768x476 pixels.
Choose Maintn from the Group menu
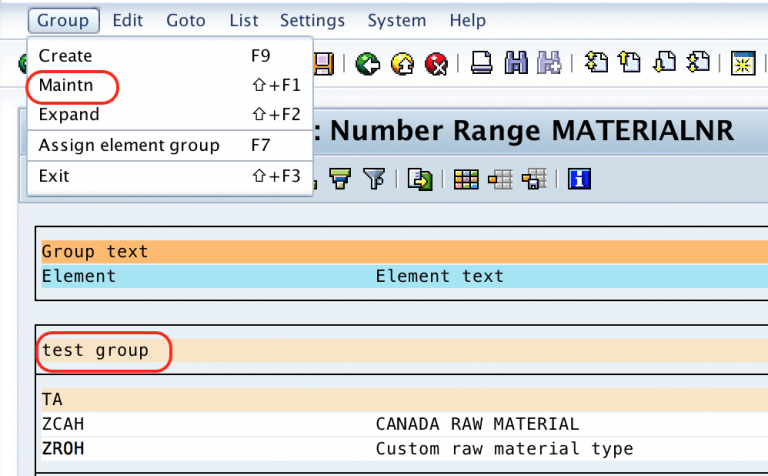[170, 85]
